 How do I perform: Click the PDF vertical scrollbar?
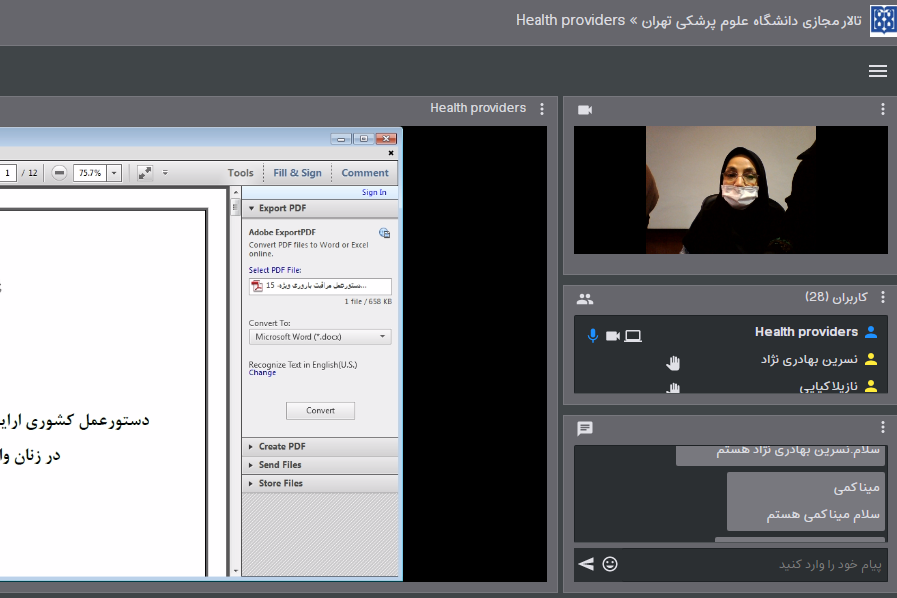coord(235,380)
